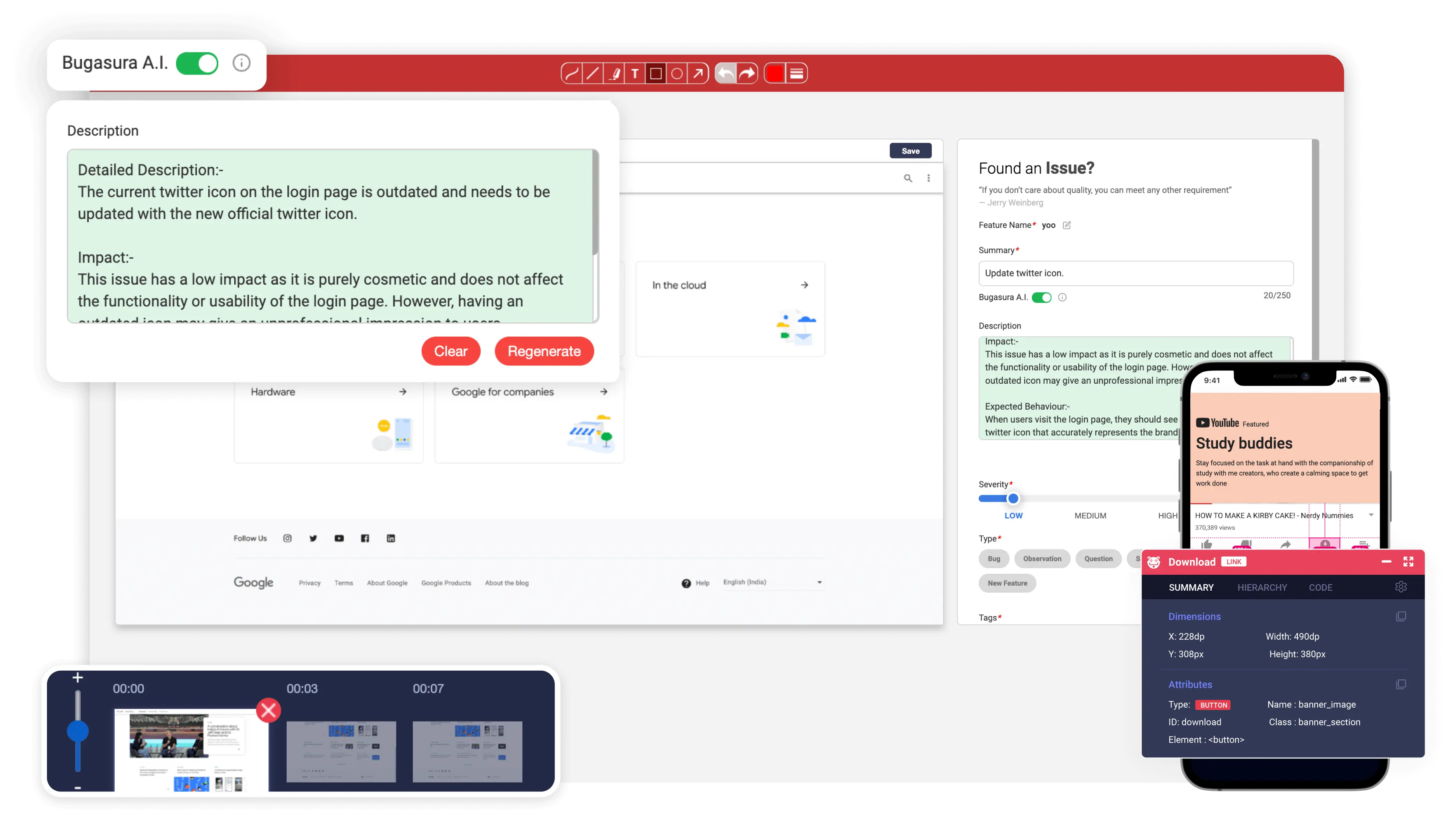Select the Text annotation tool

tap(635, 73)
